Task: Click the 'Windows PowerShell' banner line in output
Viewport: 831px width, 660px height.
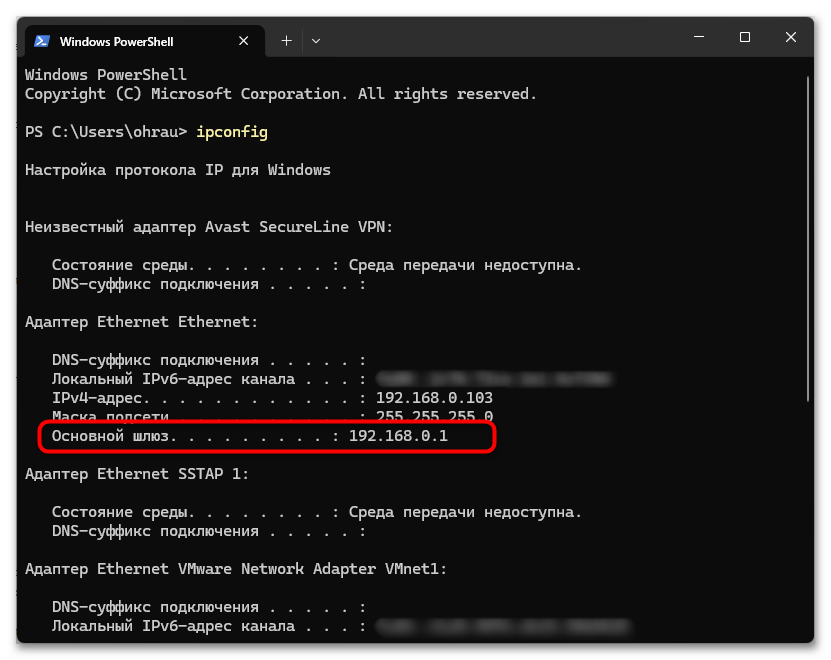Action: [105, 75]
